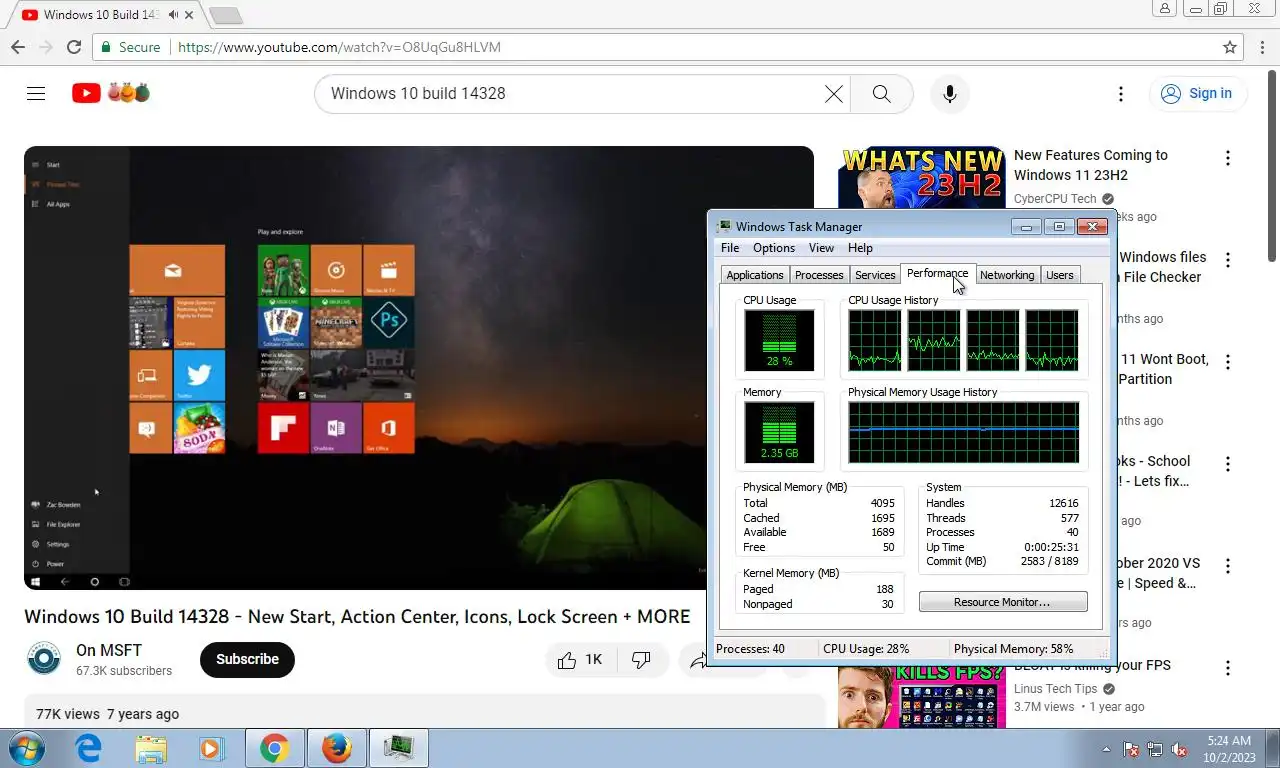Select the Performance tab

pos(937,274)
